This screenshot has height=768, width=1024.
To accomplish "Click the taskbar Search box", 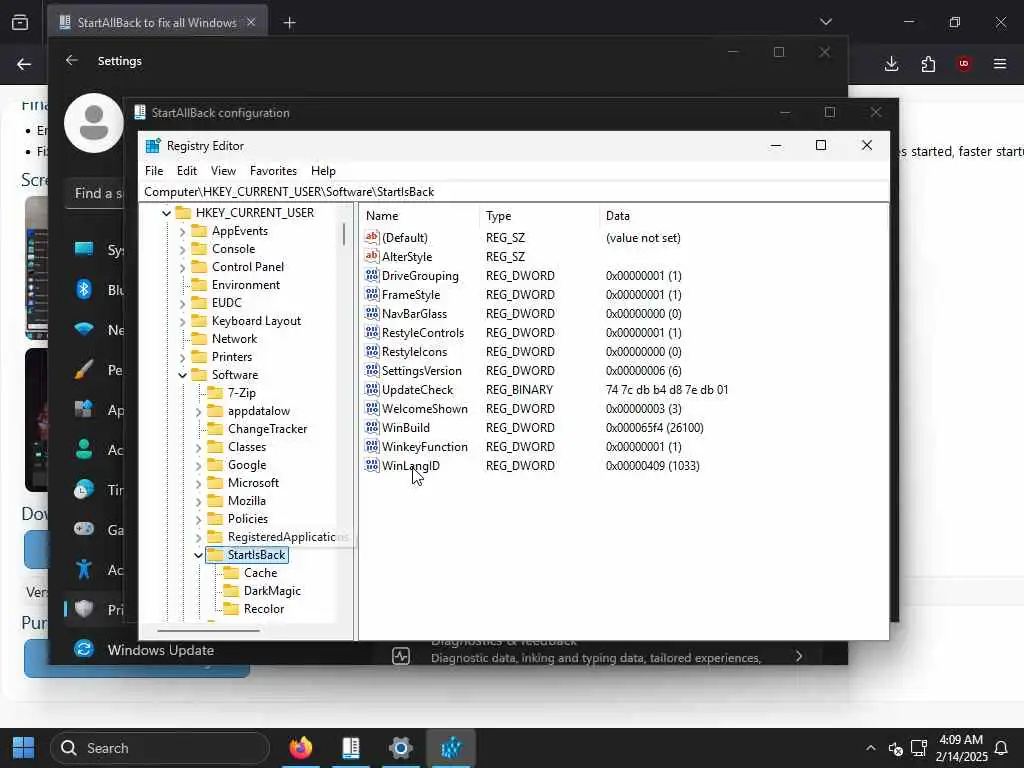I will pyautogui.click(x=160, y=748).
